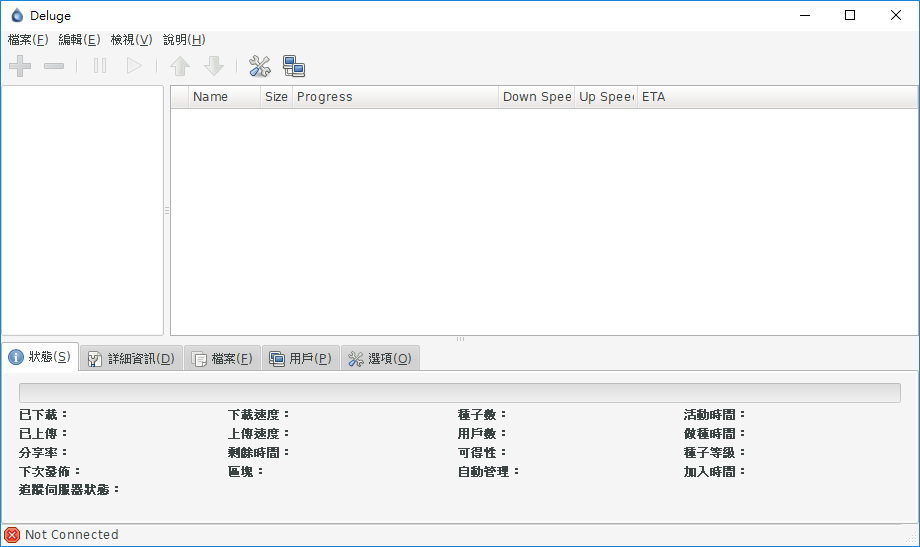This screenshot has height=547, width=920.
Task: Click the 已下載 label
Action: coord(43,414)
